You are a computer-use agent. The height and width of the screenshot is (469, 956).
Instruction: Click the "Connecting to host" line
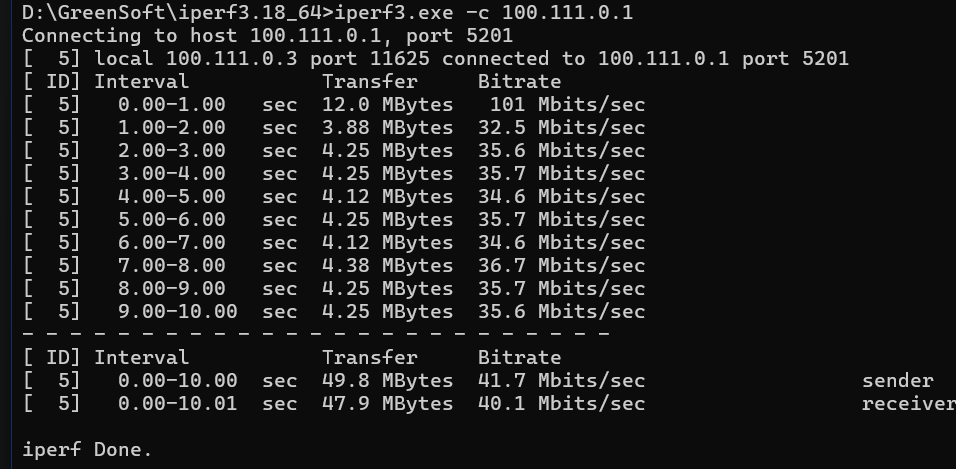pyautogui.click(x=267, y=35)
